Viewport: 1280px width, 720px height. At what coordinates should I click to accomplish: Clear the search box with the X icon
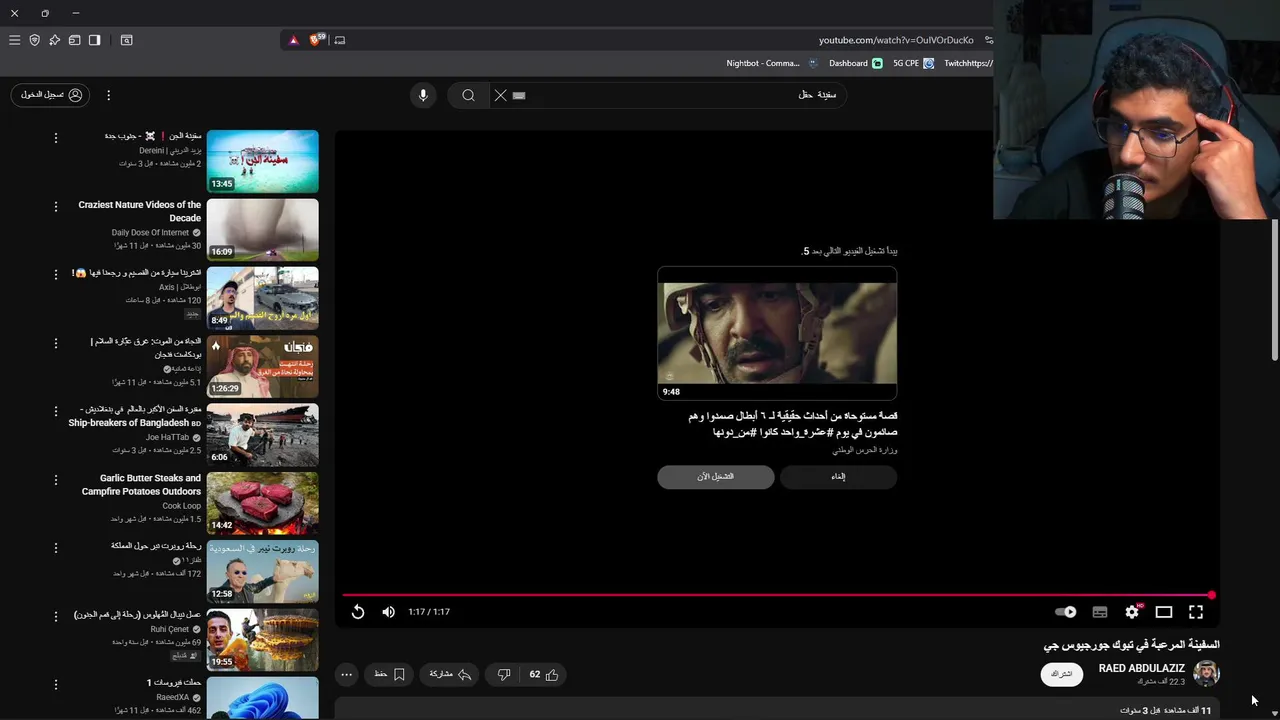click(500, 95)
